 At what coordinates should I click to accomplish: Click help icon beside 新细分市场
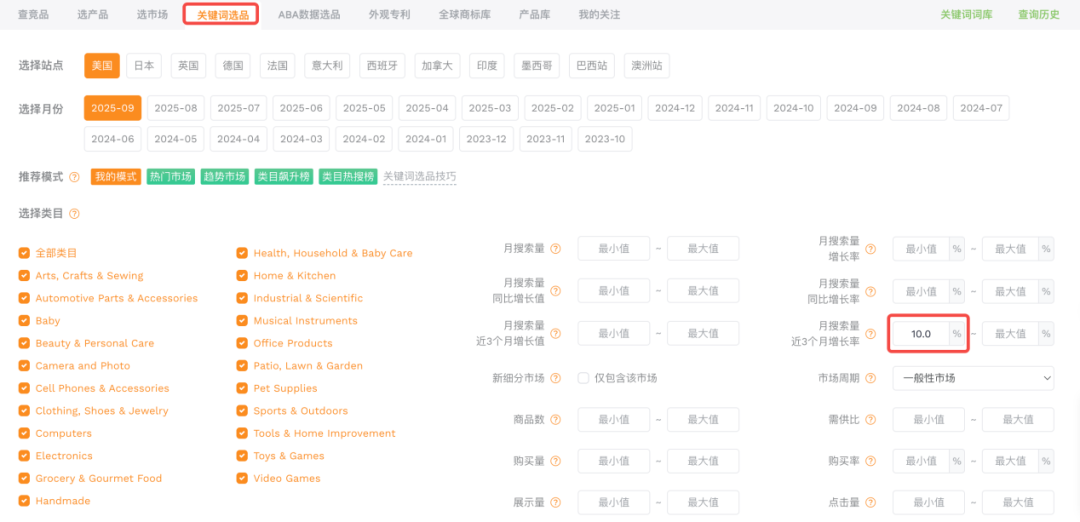coord(555,378)
